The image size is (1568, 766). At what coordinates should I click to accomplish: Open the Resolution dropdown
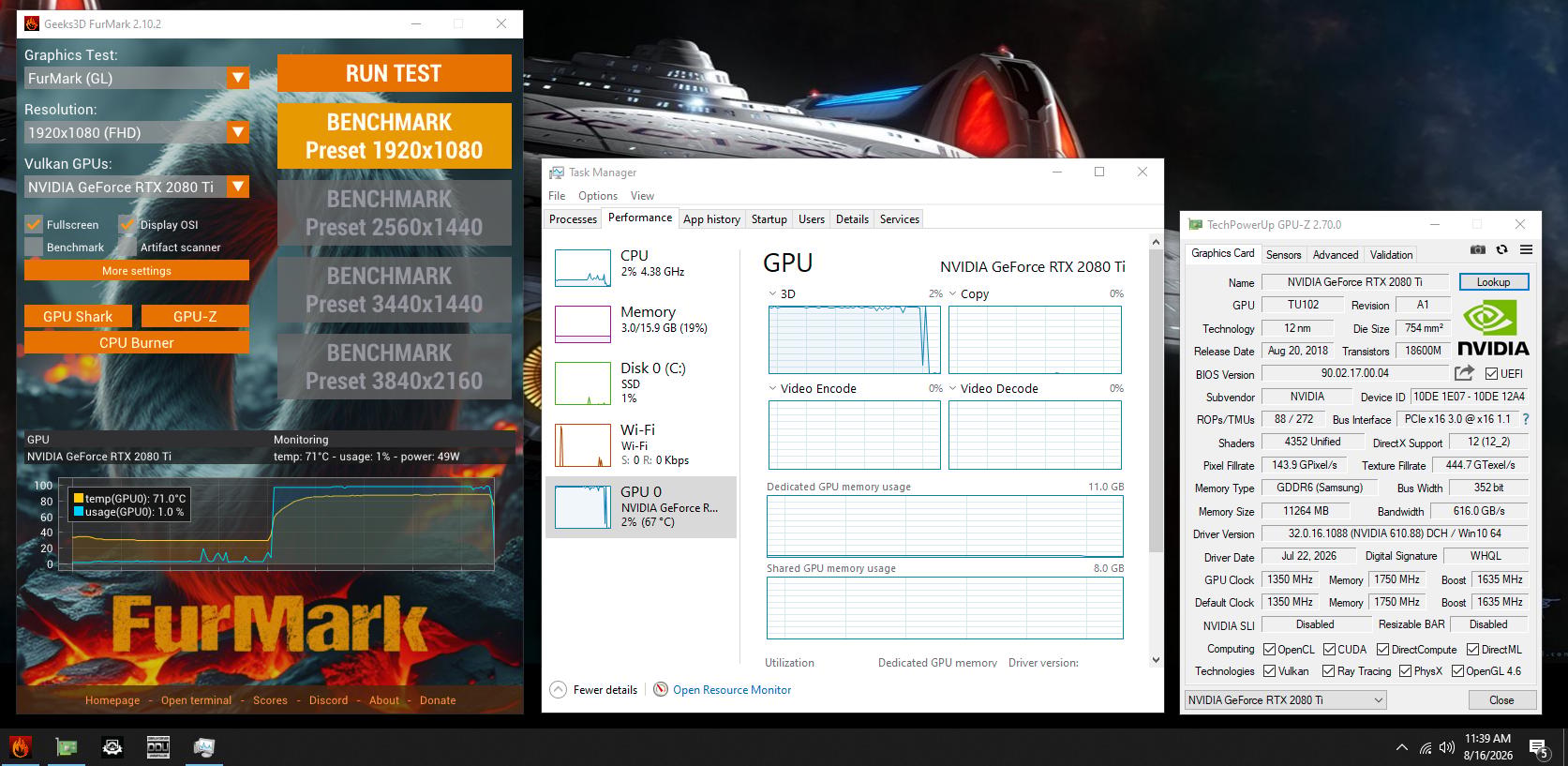[x=238, y=132]
